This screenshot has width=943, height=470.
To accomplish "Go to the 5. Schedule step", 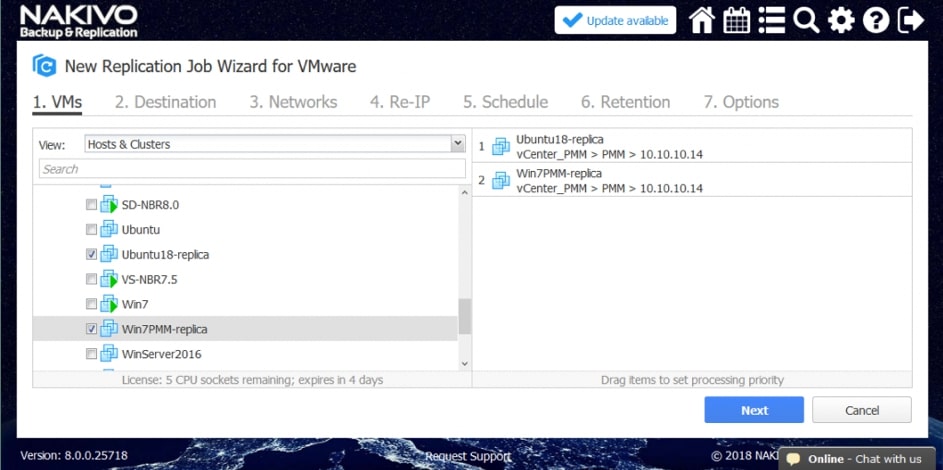I will pyautogui.click(x=505, y=102).
